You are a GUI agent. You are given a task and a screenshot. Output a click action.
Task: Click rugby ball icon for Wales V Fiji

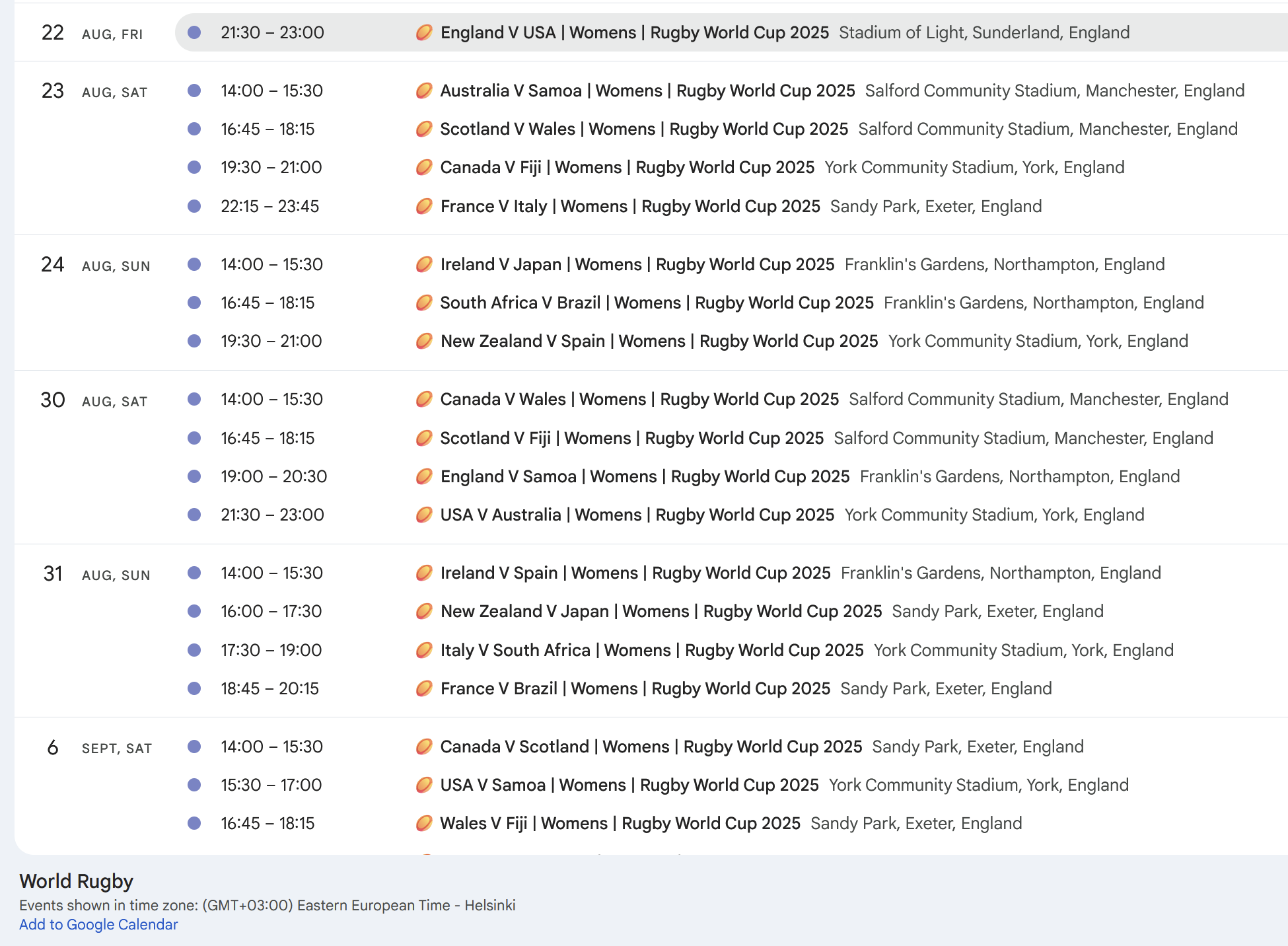[x=424, y=823]
